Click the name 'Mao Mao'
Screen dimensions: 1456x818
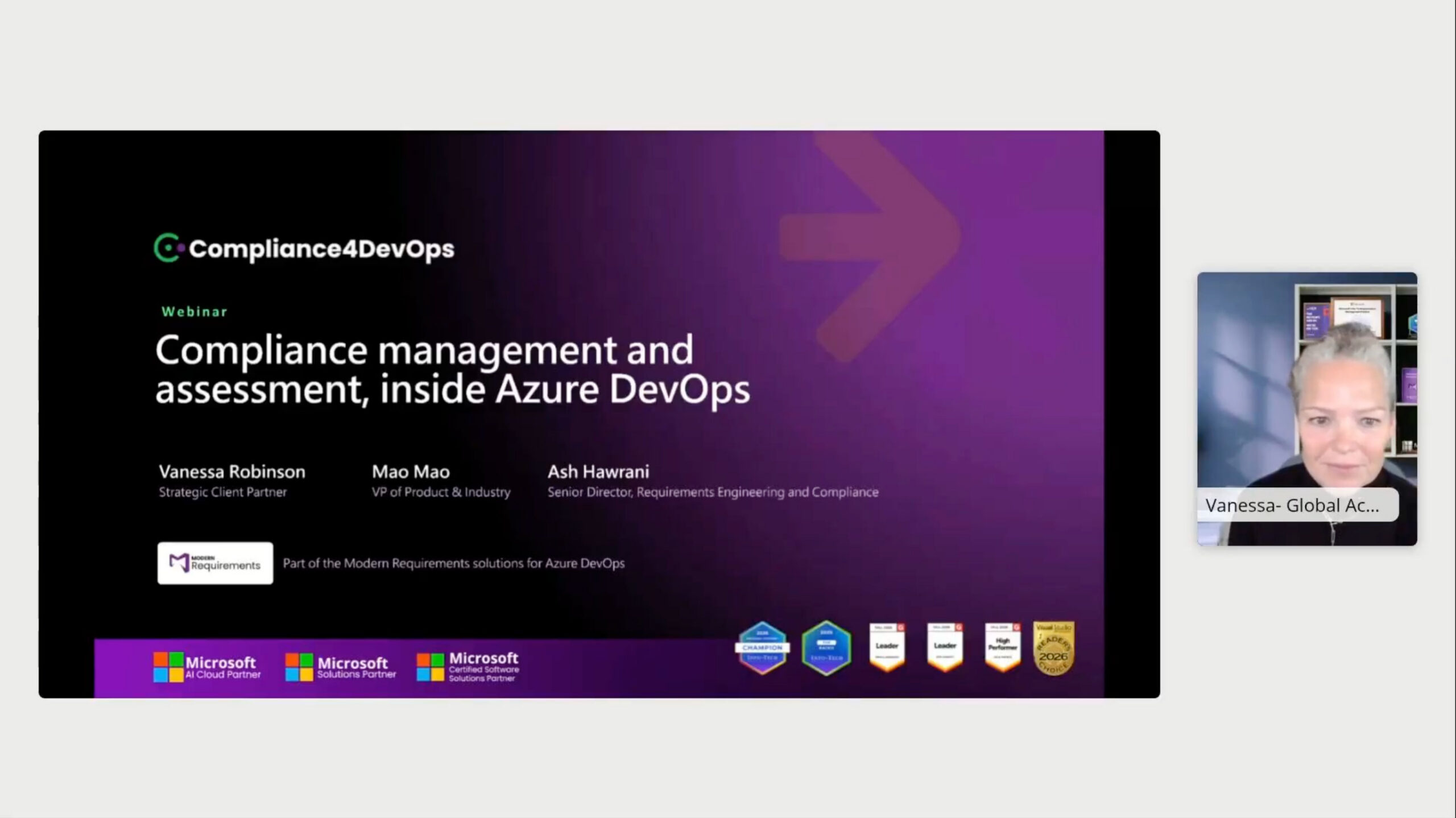411,472
